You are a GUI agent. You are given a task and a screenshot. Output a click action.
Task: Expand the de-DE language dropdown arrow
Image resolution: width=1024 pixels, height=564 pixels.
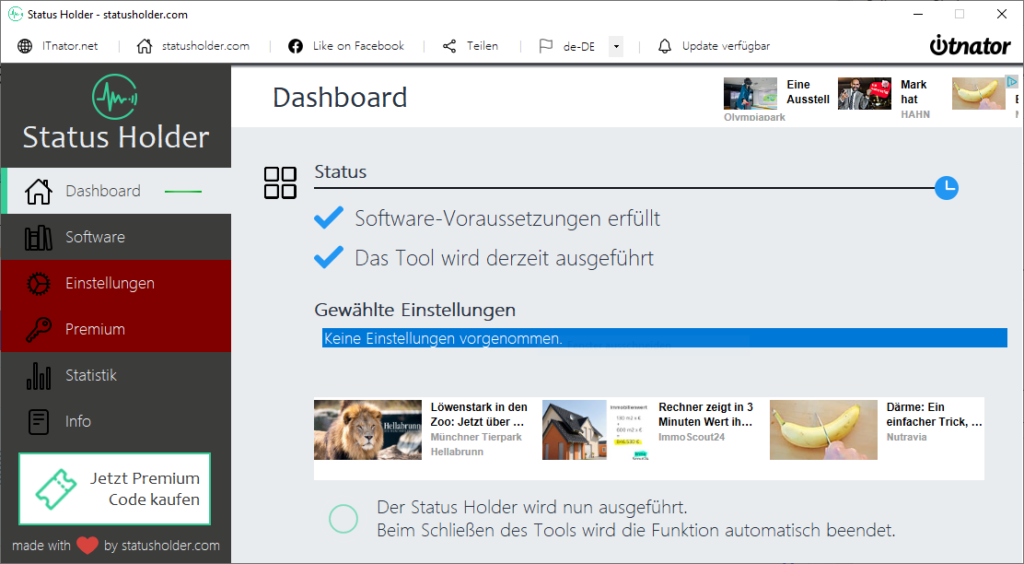pos(616,46)
